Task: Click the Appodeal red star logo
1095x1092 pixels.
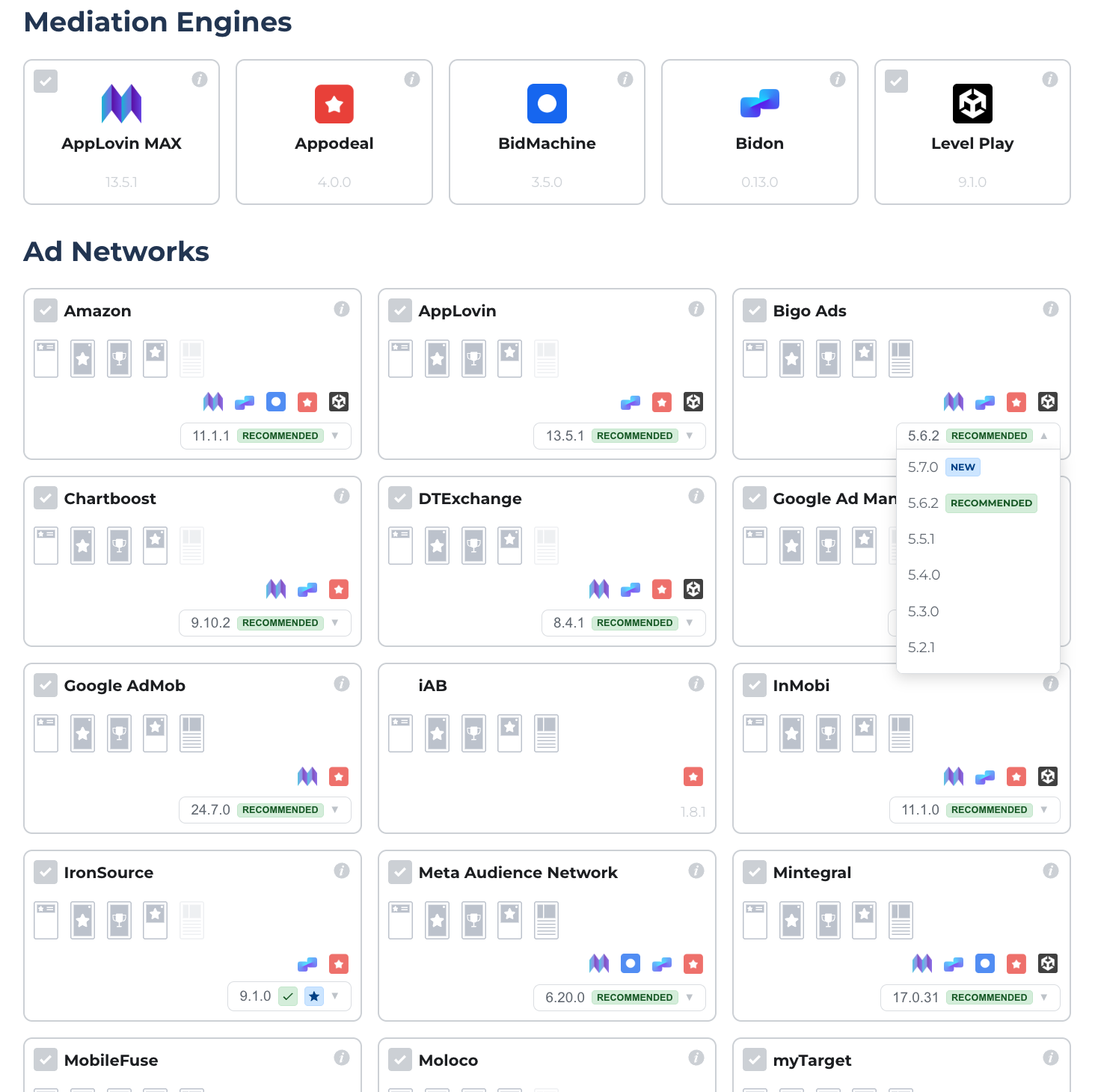Action: (x=334, y=103)
